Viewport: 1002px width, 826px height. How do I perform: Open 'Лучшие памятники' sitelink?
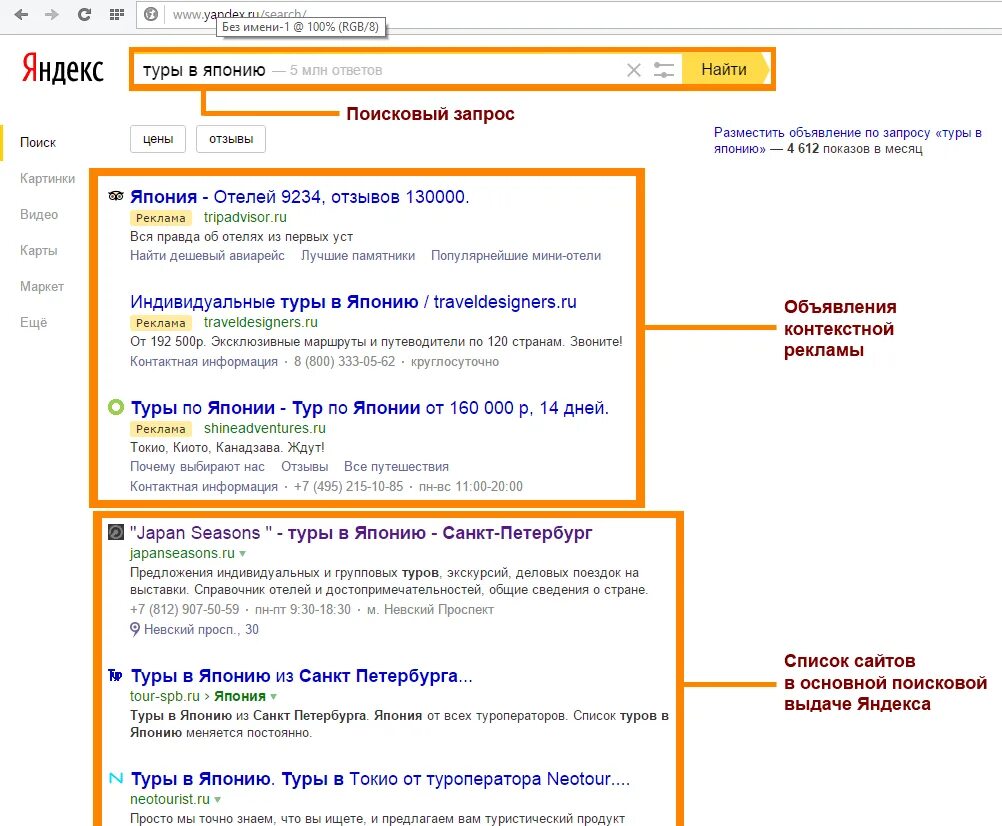pos(358,256)
